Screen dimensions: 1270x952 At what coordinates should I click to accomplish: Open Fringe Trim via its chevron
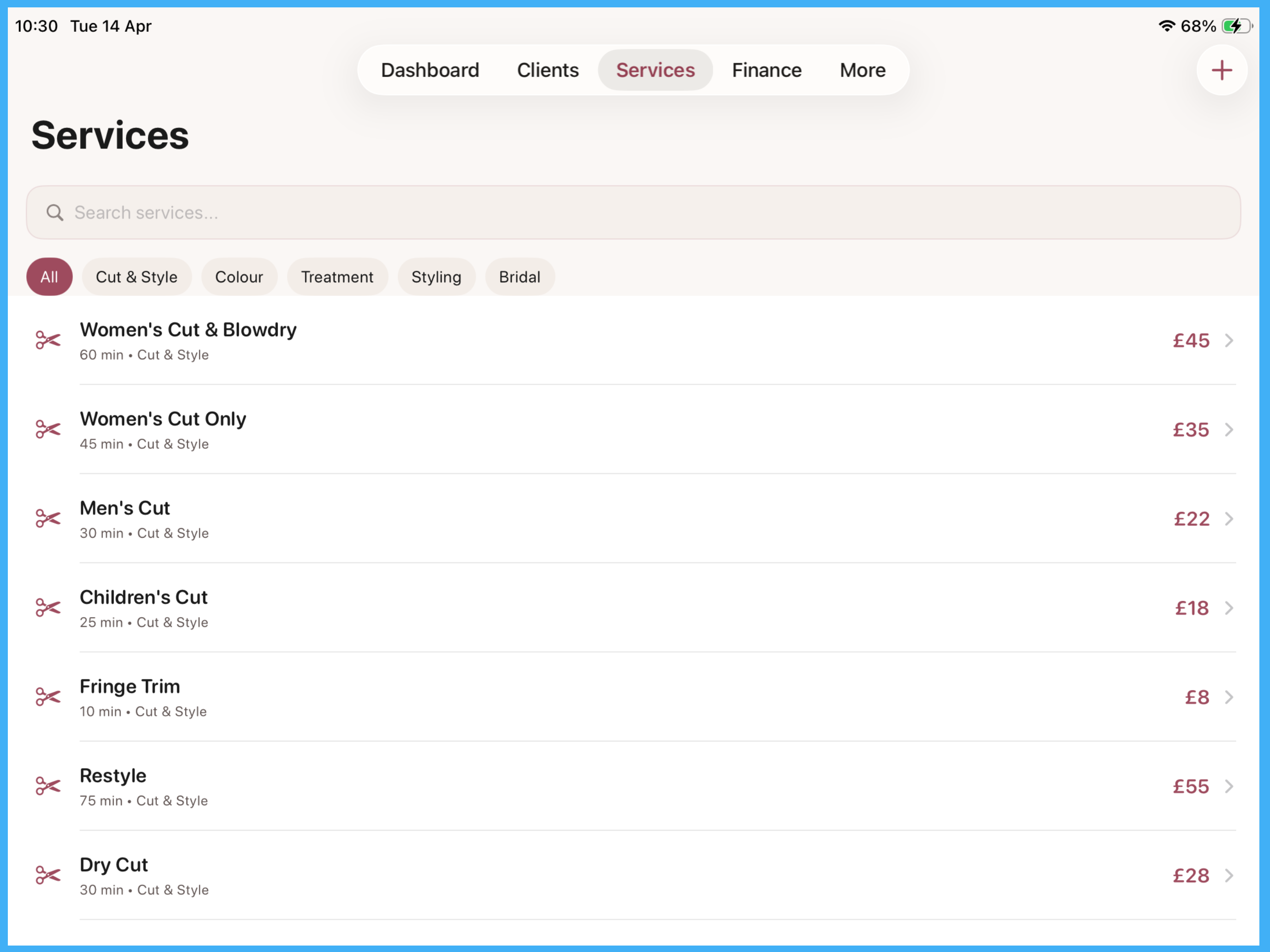[1228, 696]
